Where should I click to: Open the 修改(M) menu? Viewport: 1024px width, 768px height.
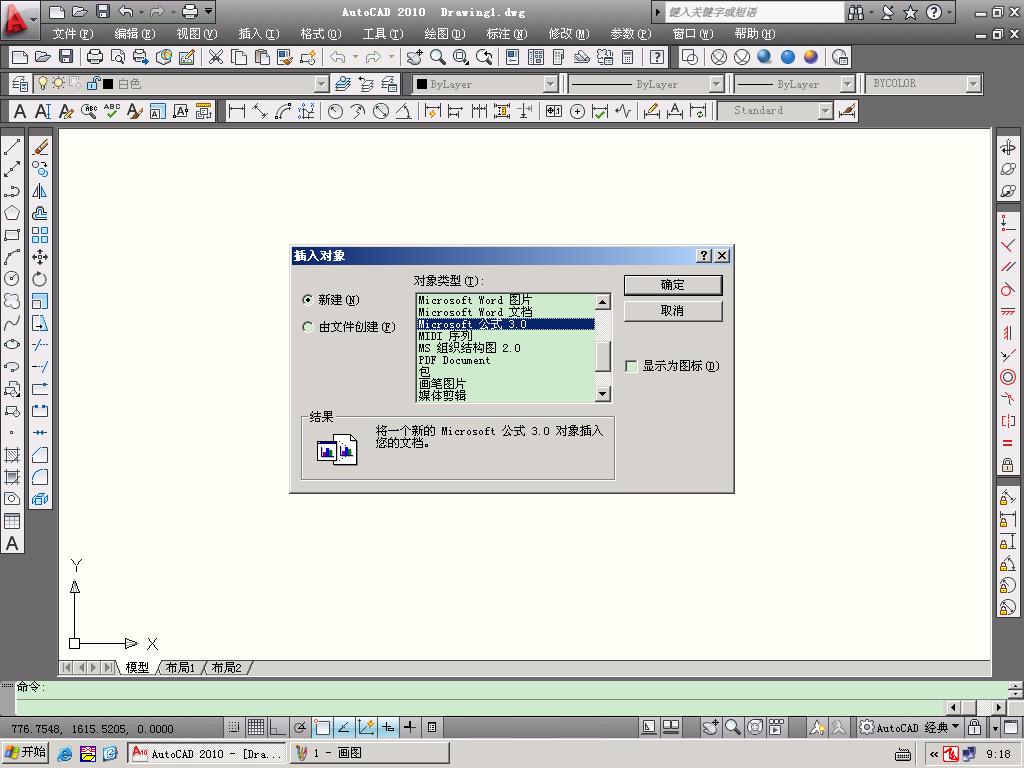569,33
